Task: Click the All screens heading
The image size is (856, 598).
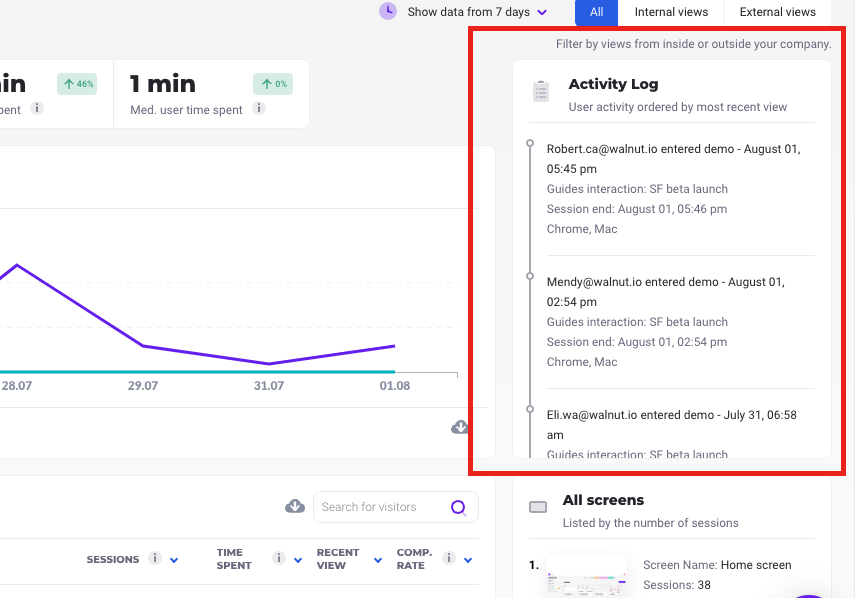Action: (603, 500)
